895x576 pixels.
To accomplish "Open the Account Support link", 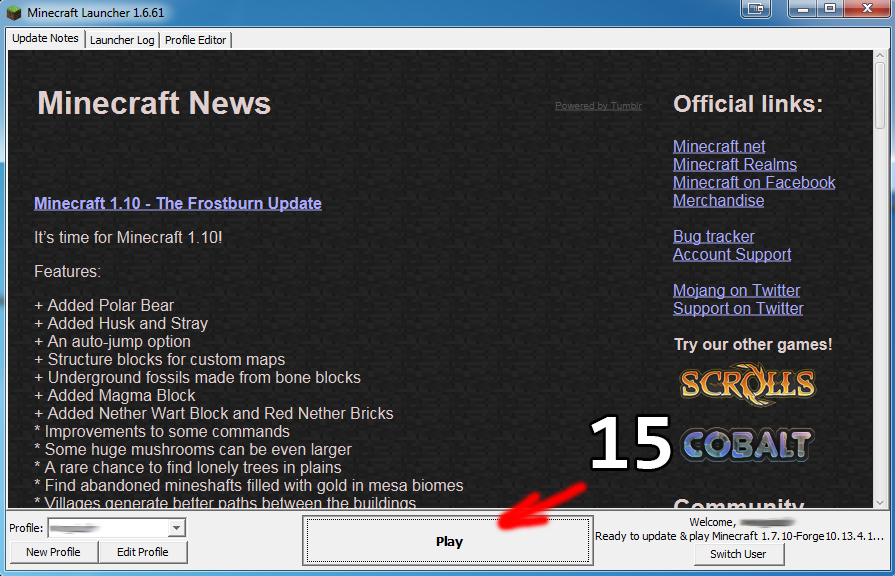I will [x=732, y=255].
